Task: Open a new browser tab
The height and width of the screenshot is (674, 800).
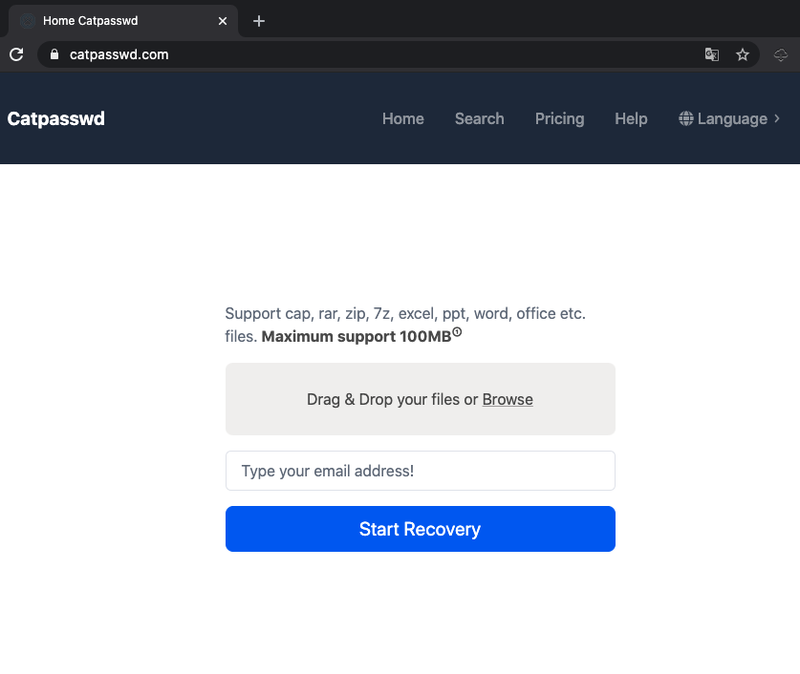Action: click(x=259, y=21)
